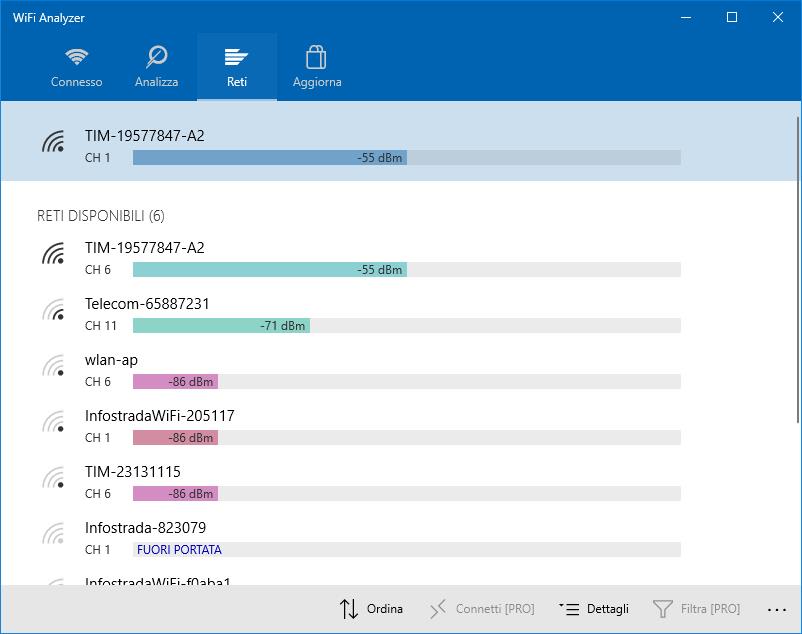The width and height of the screenshot is (802, 634).
Task: Click the signal icon beside wlan-ap
Action: coord(53,366)
